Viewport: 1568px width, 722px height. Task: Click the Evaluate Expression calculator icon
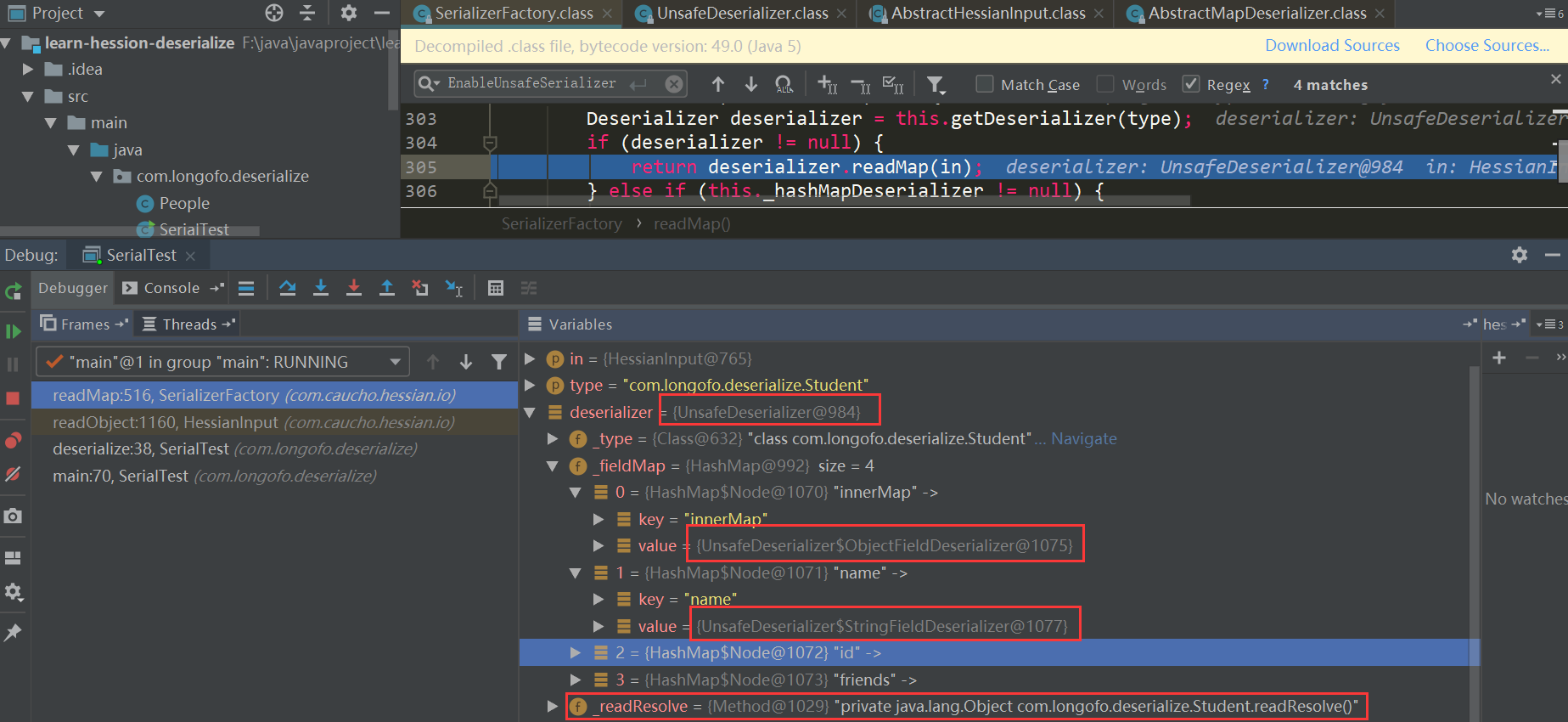pos(496,288)
